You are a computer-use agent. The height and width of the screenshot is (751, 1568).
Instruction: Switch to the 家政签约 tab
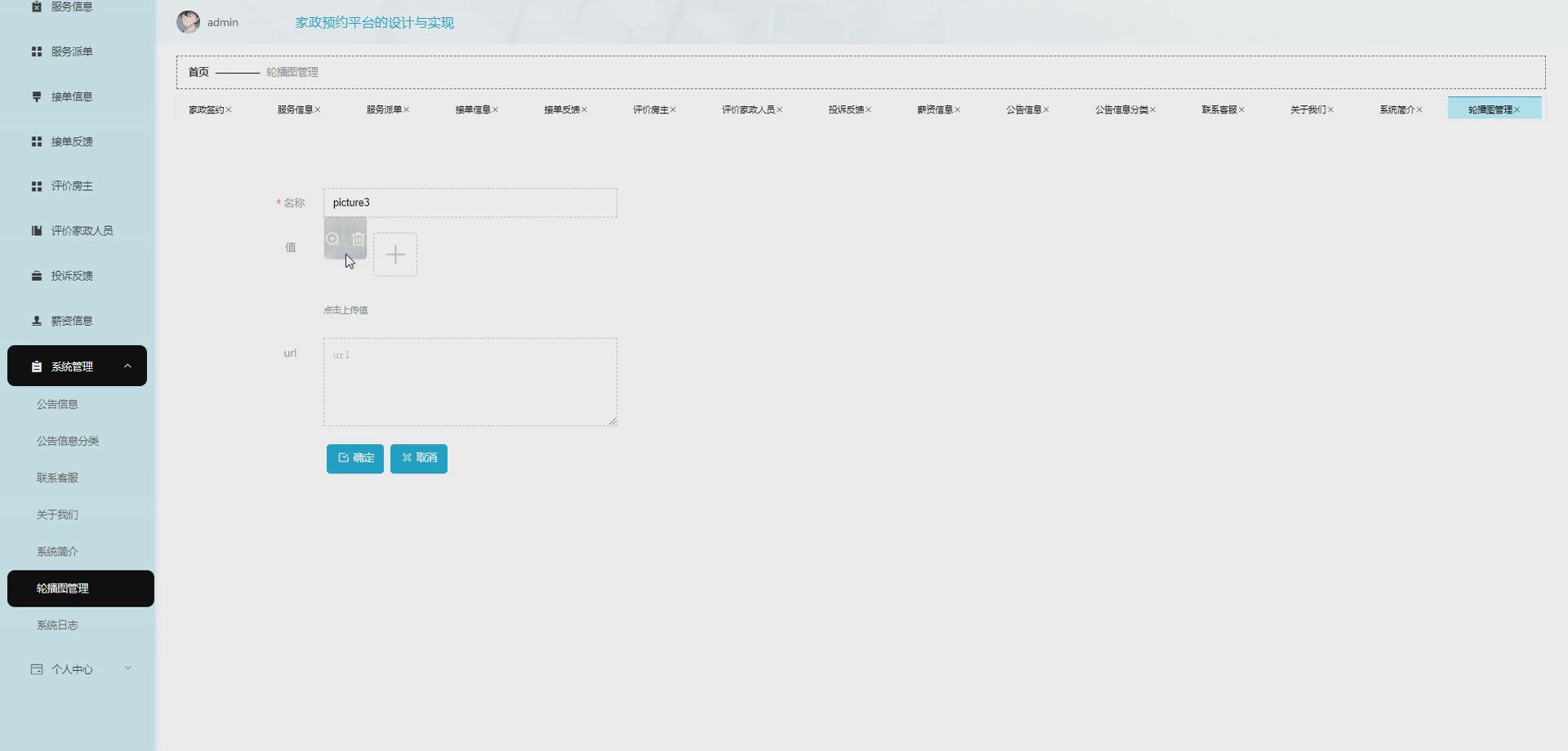[x=206, y=109]
